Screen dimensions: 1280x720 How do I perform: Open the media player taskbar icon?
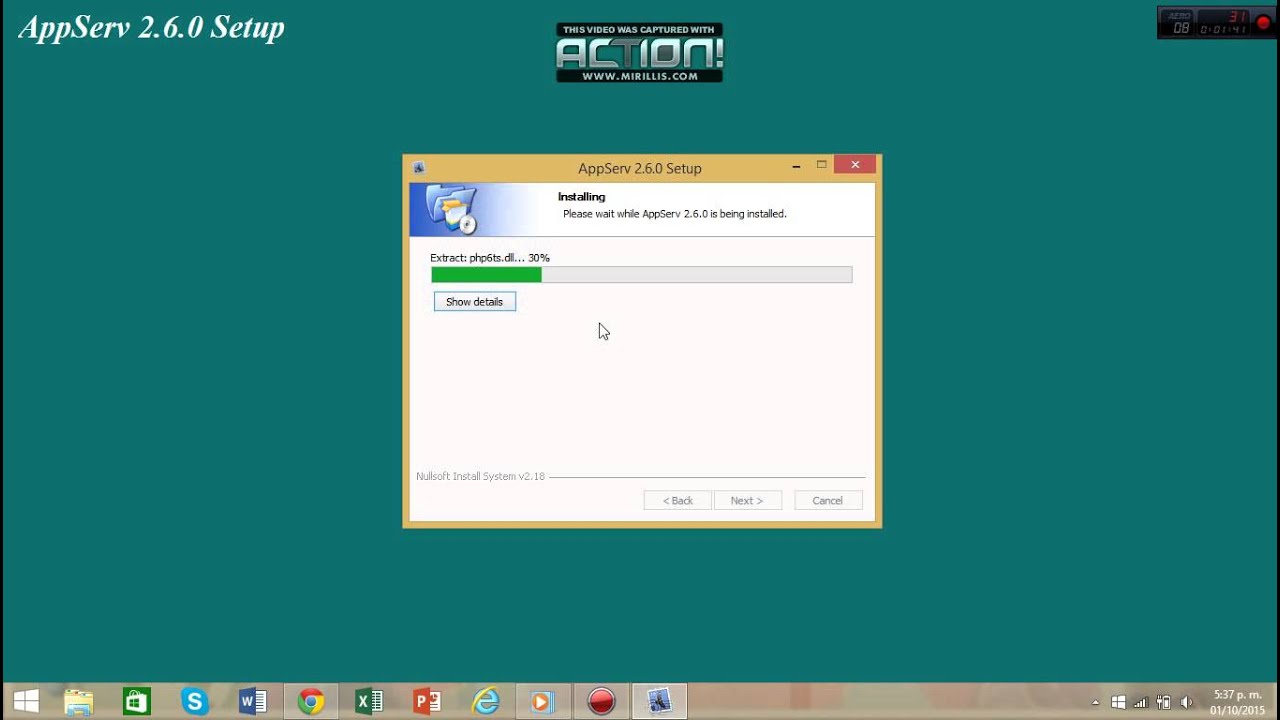[x=542, y=701]
